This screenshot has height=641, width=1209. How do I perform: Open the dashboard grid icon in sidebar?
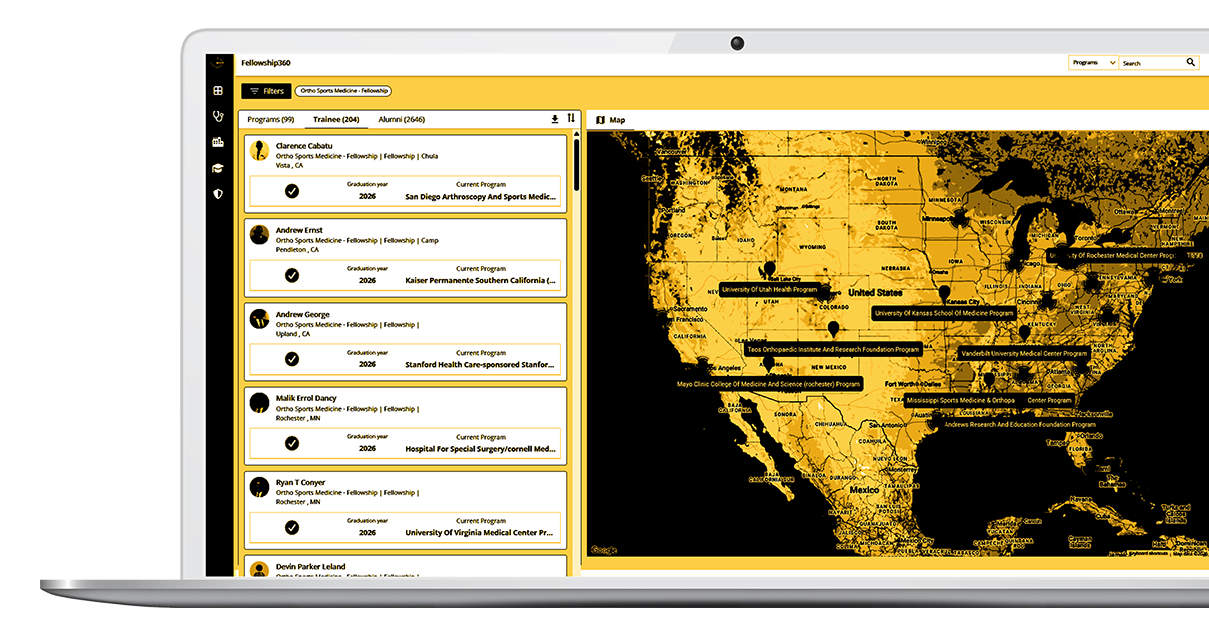coord(218,91)
